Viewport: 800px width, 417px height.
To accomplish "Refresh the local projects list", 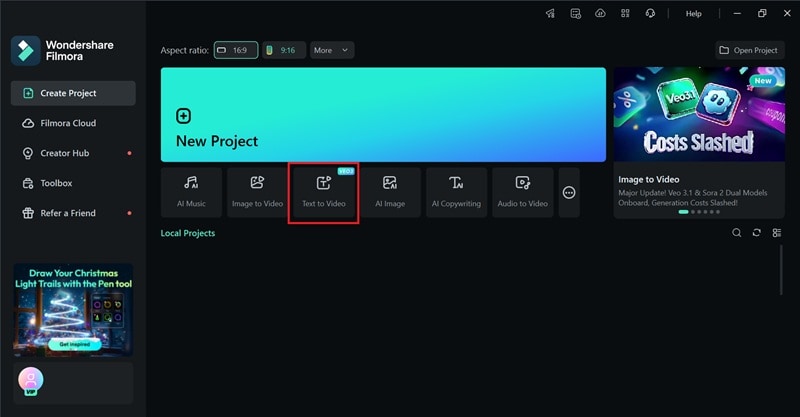I will point(757,233).
